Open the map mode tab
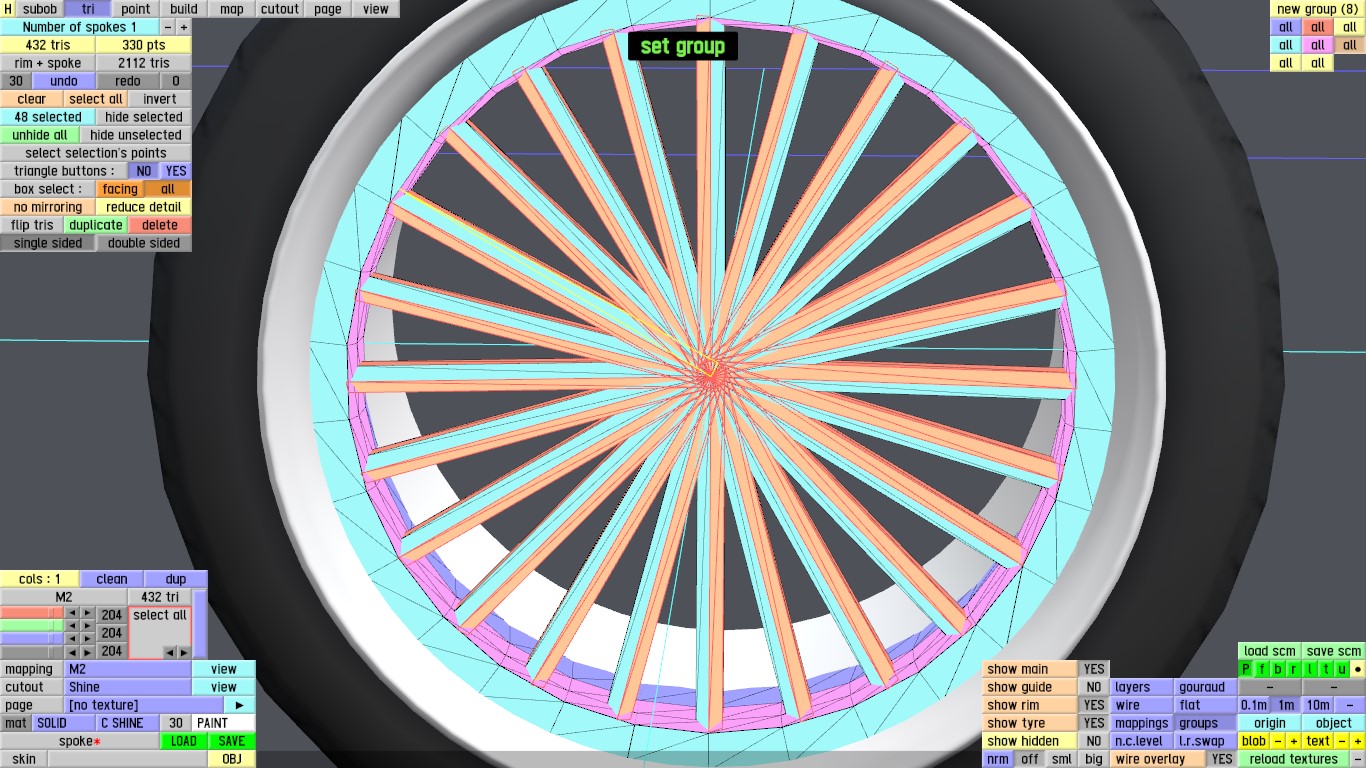 tap(232, 9)
